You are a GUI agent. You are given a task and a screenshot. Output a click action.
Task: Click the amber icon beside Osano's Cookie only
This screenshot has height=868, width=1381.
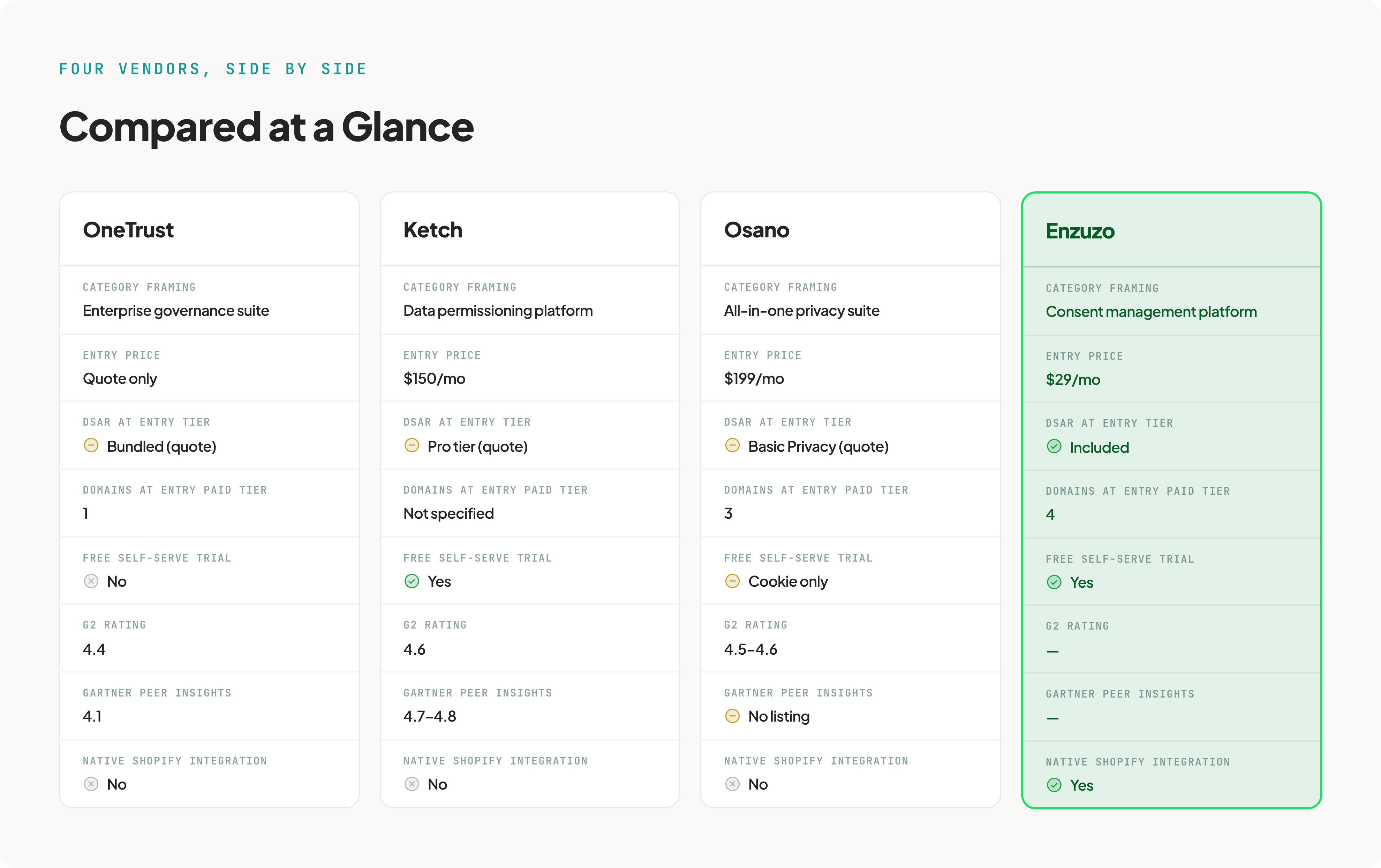point(732,581)
